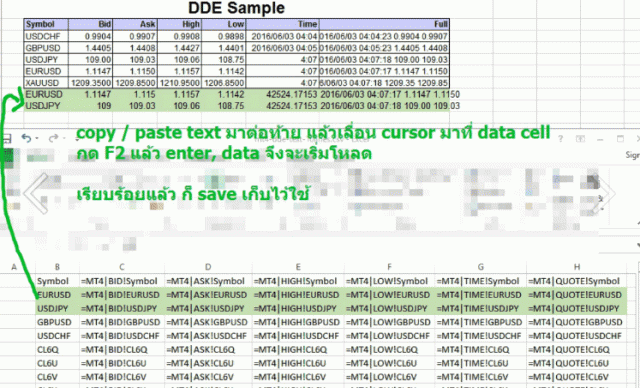
Task: Minimize the Excel window
Action: (x=600, y=139)
